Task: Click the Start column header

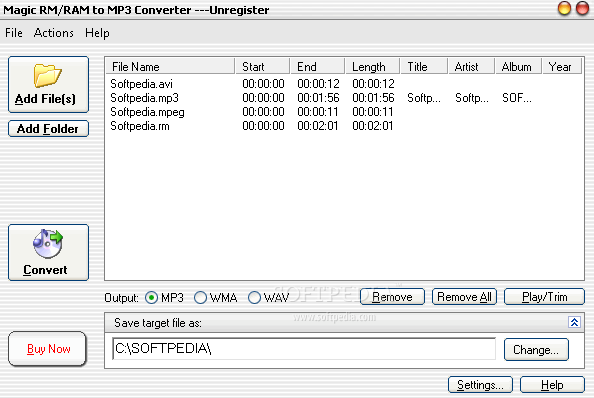Action: pyautogui.click(x=262, y=66)
